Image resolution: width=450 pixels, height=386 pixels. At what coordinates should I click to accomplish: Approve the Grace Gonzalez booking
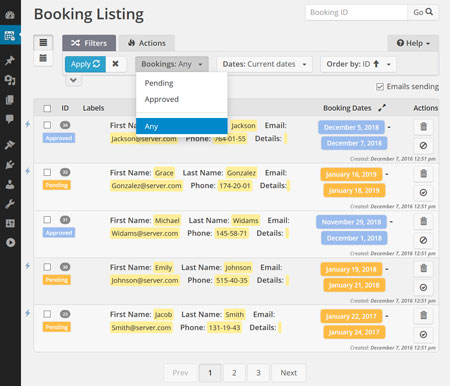click(x=423, y=193)
